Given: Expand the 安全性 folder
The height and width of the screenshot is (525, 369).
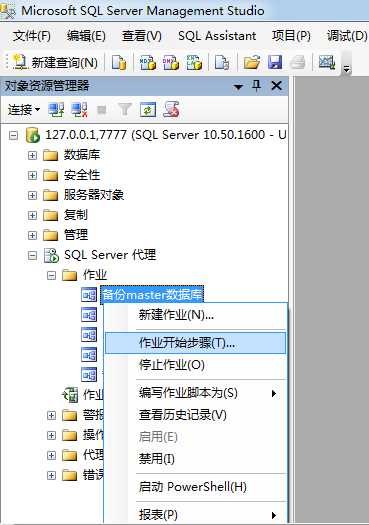Looking at the screenshot, I should tap(32, 175).
